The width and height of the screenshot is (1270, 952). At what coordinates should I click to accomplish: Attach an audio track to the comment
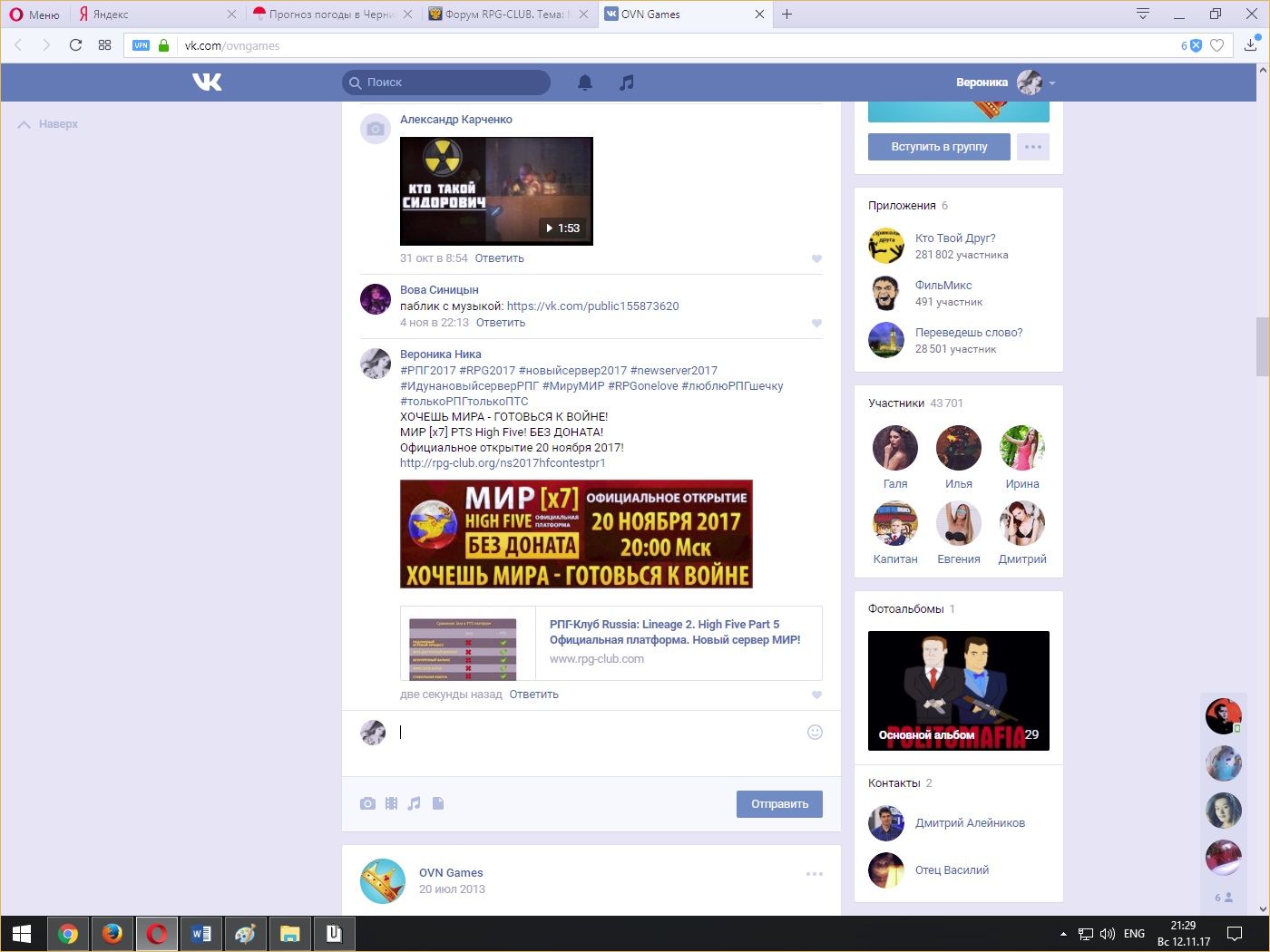click(x=415, y=803)
